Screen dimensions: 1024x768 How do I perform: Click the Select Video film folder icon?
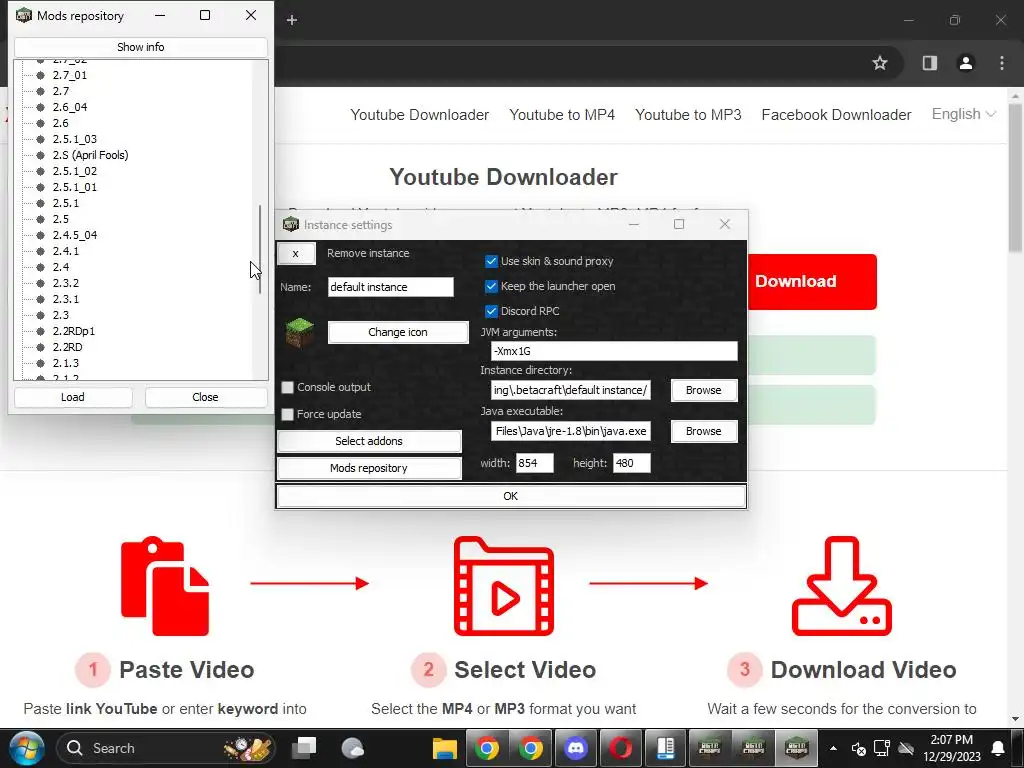[504, 586]
